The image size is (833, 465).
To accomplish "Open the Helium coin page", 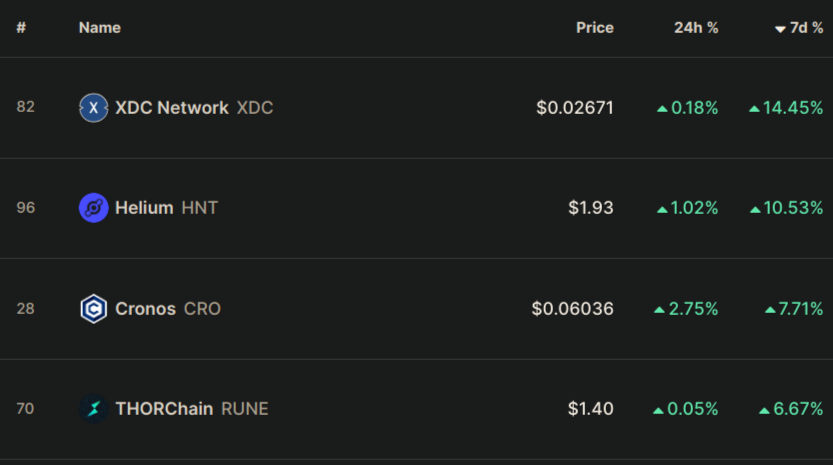I will [x=144, y=208].
